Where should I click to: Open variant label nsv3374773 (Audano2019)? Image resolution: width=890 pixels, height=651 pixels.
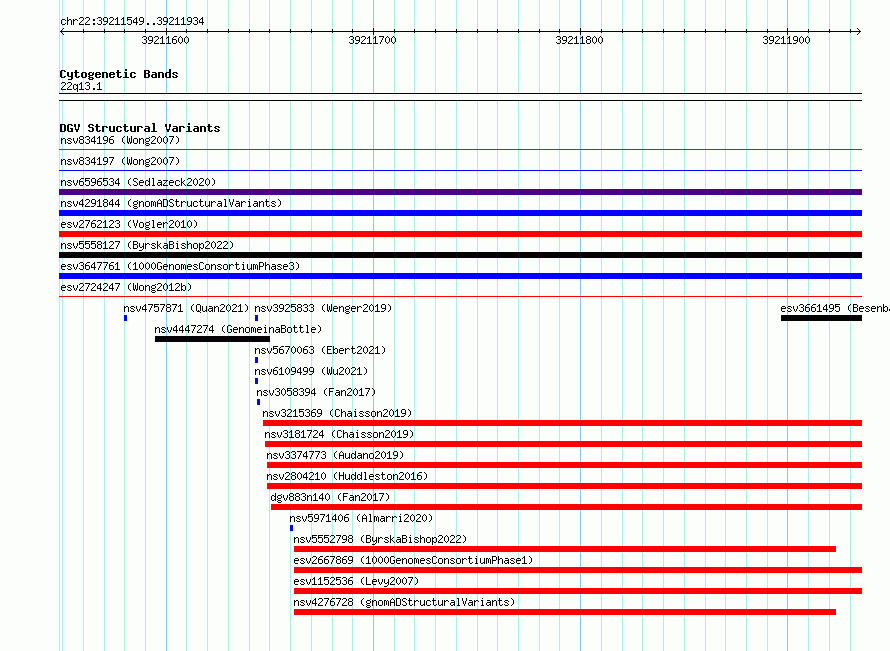335,455
